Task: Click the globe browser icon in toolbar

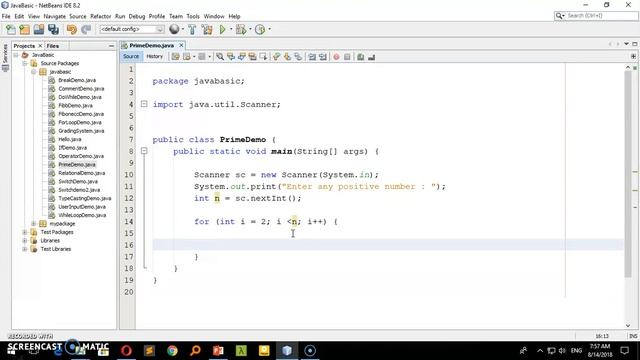Action: [x=174, y=29]
